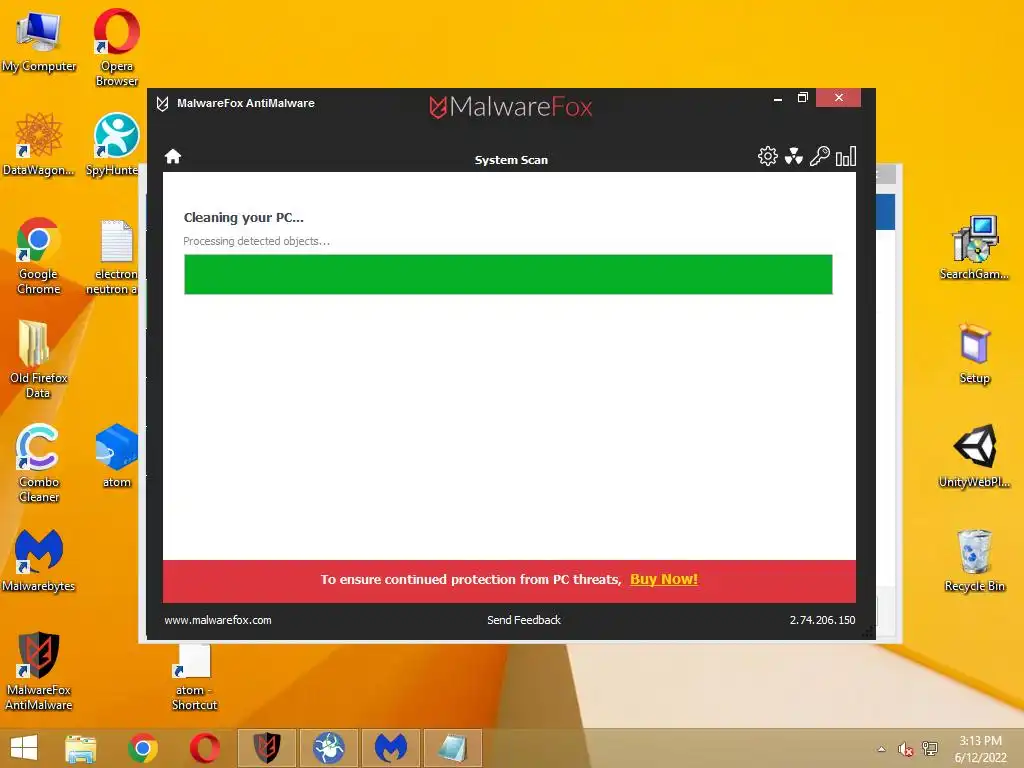The image size is (1024, 768).
Task: Click Buy Now! link in red banner
Action: click(664, 579)
